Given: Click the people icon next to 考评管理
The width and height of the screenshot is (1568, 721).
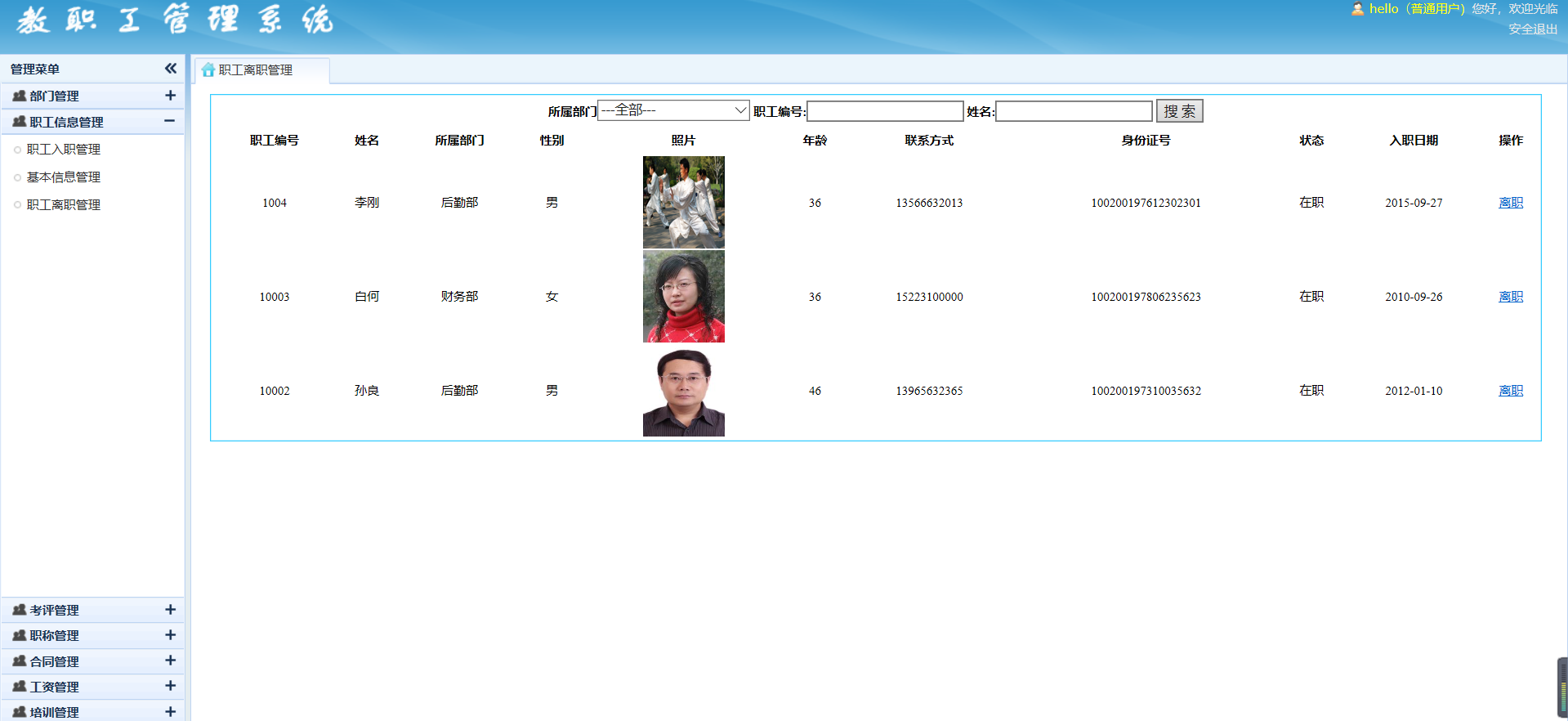Looking at the screenshot, I should pos(19,610).
